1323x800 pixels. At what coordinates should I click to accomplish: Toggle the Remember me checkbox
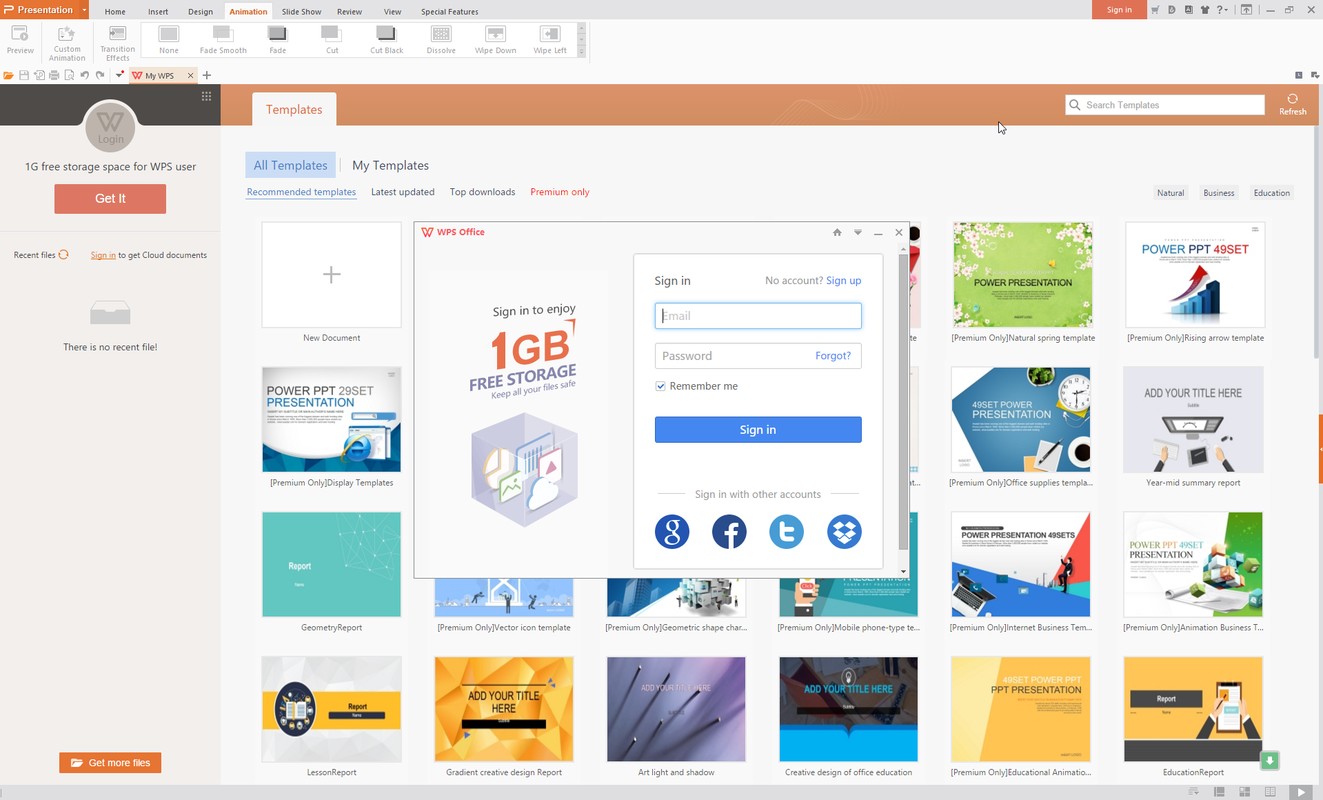[661, 386]
